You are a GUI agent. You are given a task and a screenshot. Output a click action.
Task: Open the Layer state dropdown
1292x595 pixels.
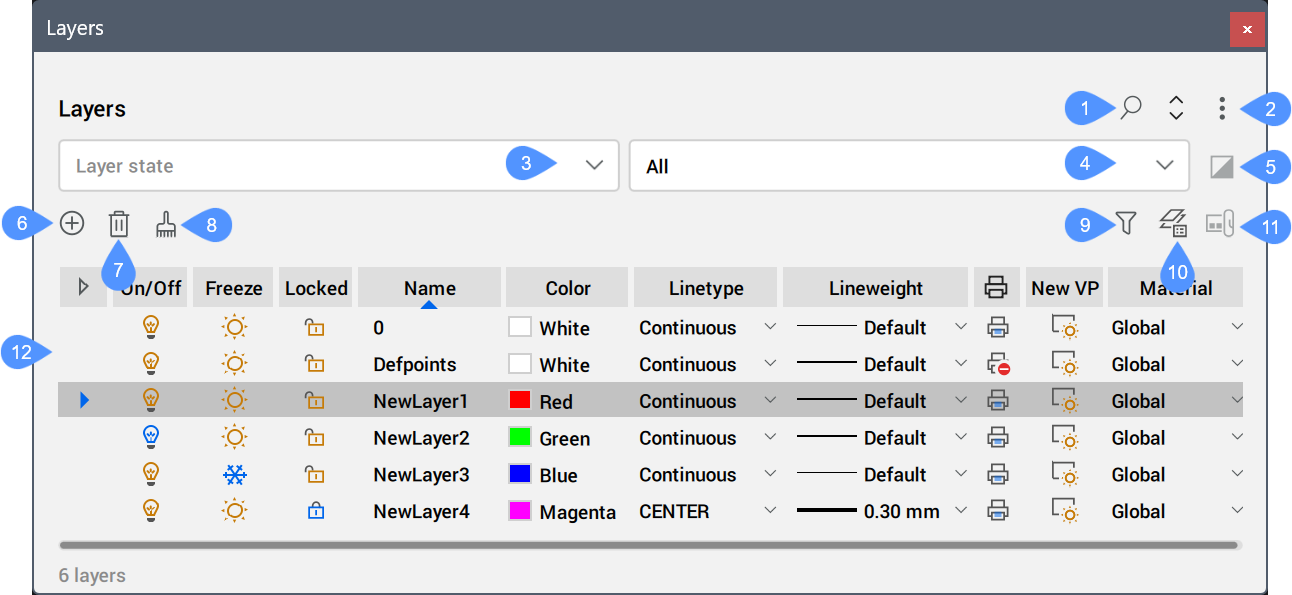click(594, 165)
